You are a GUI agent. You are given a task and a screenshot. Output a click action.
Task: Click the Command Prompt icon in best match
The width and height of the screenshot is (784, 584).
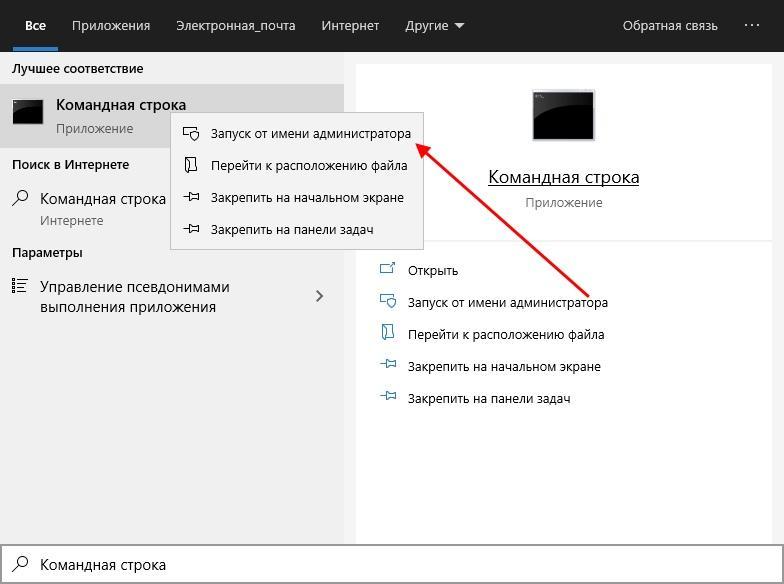click(x=28, y=112)
